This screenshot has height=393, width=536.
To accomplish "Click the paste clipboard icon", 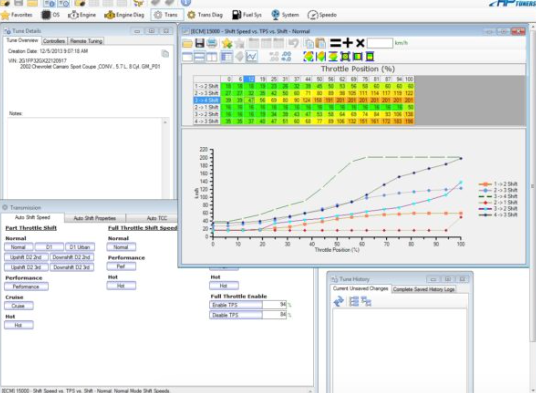I will click(x=321, y=43).
